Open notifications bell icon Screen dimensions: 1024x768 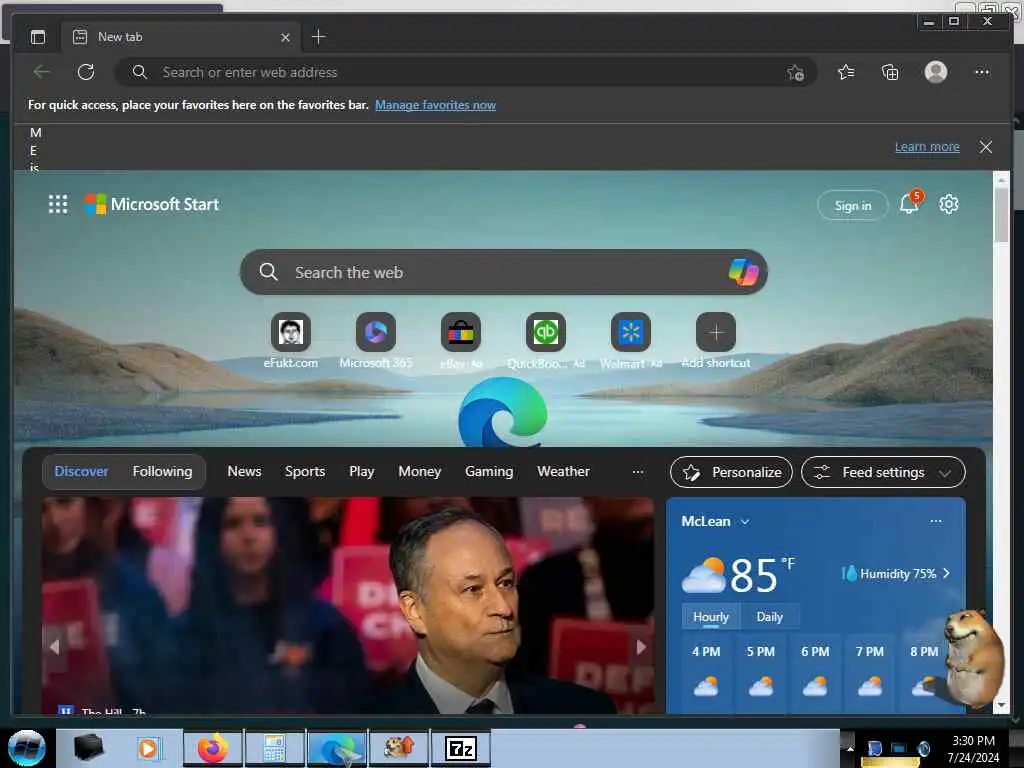coord(910,204)
